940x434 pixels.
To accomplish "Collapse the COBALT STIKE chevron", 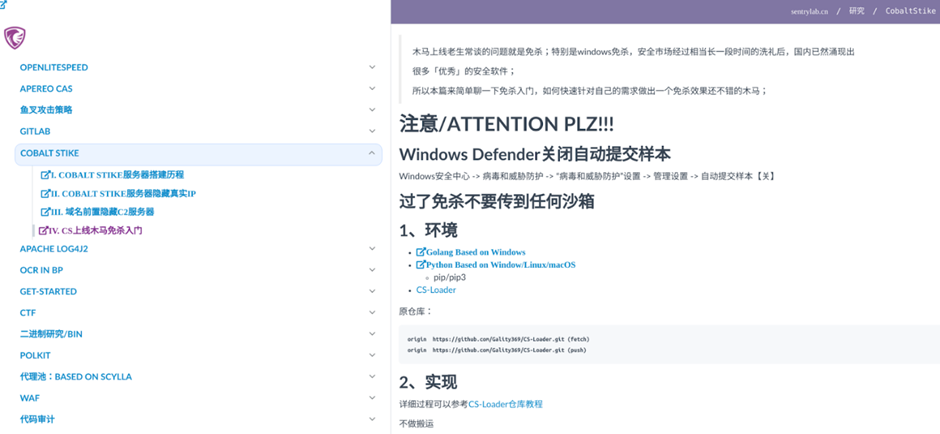I will coord(372,153).
